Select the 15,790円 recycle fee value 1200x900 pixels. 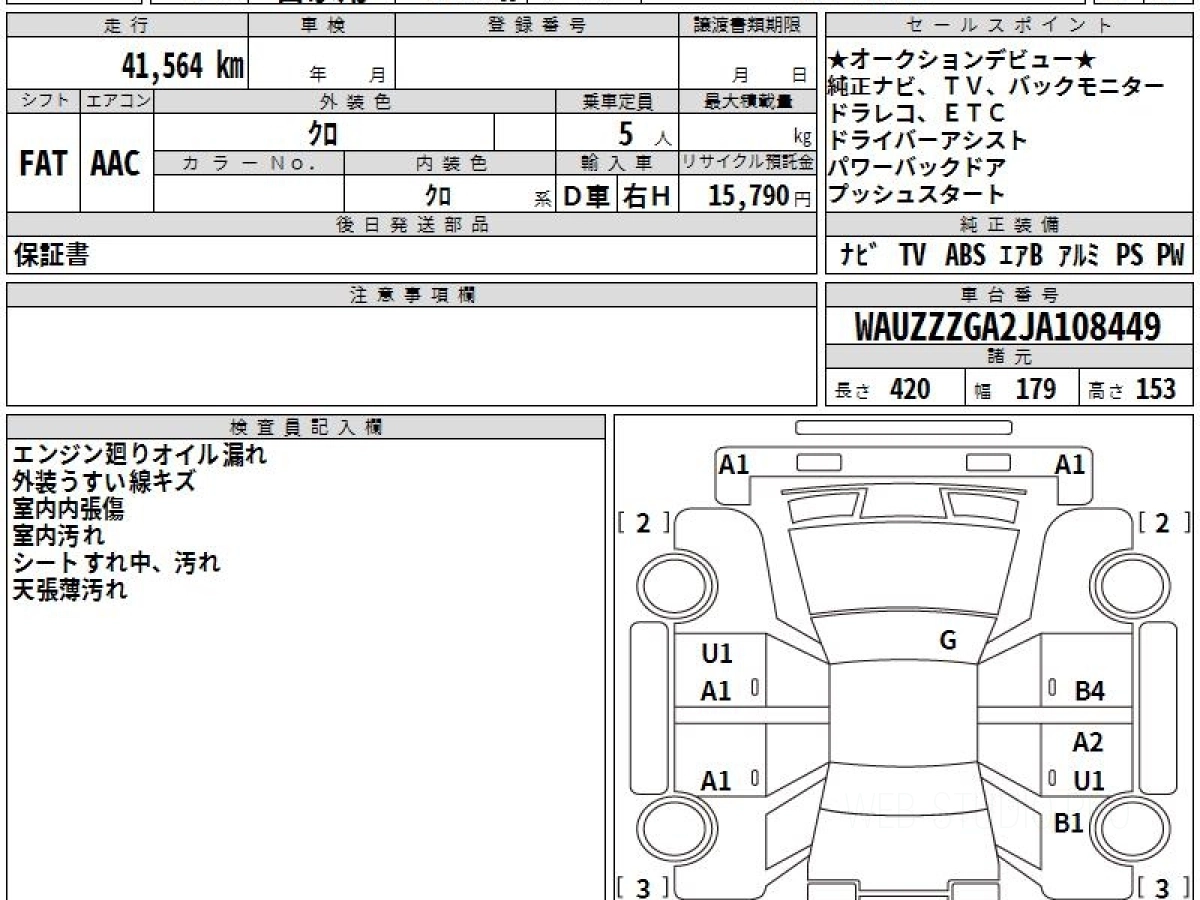tap(760, 196)
